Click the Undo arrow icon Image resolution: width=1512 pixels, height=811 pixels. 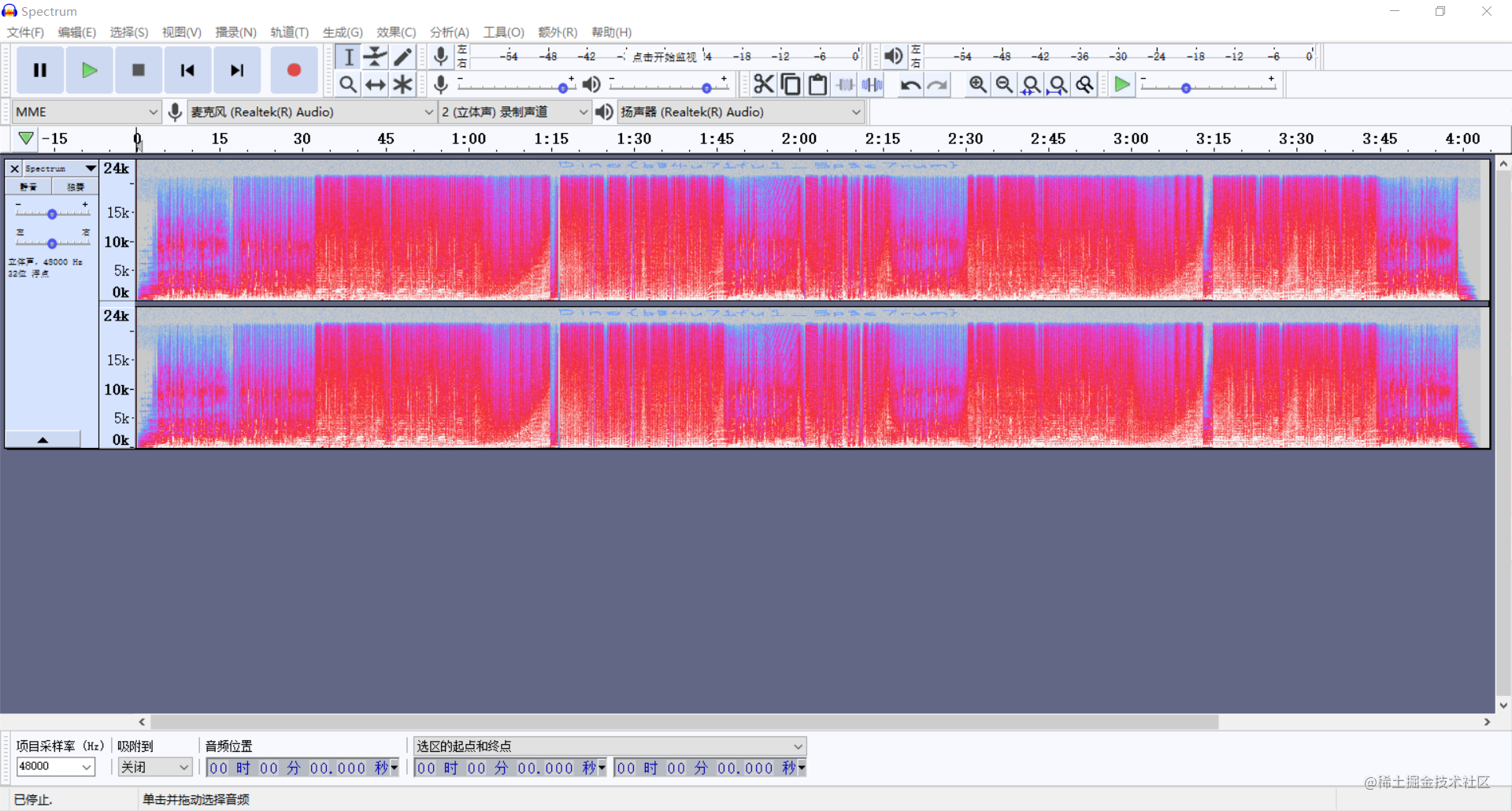(910, 84)
